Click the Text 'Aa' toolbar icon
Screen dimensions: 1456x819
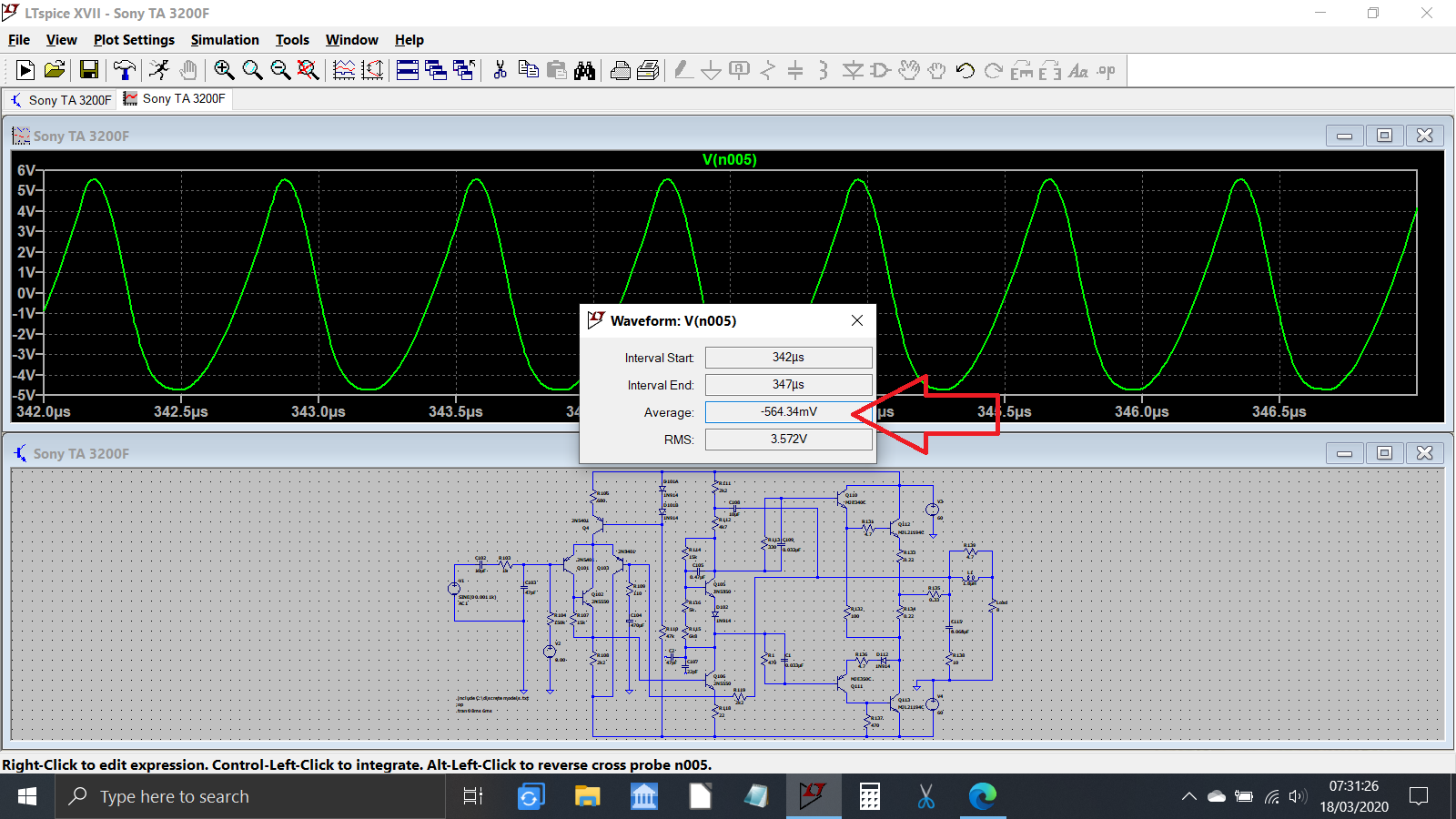point(1078,70)
